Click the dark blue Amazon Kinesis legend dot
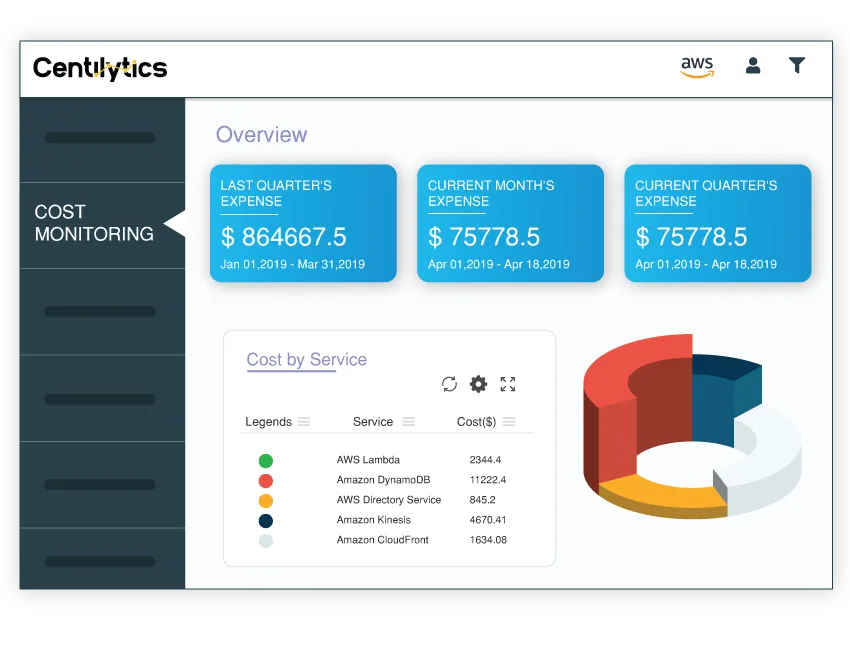The height and width of the screenshot is (652, 850). click(x=266, y=521)
